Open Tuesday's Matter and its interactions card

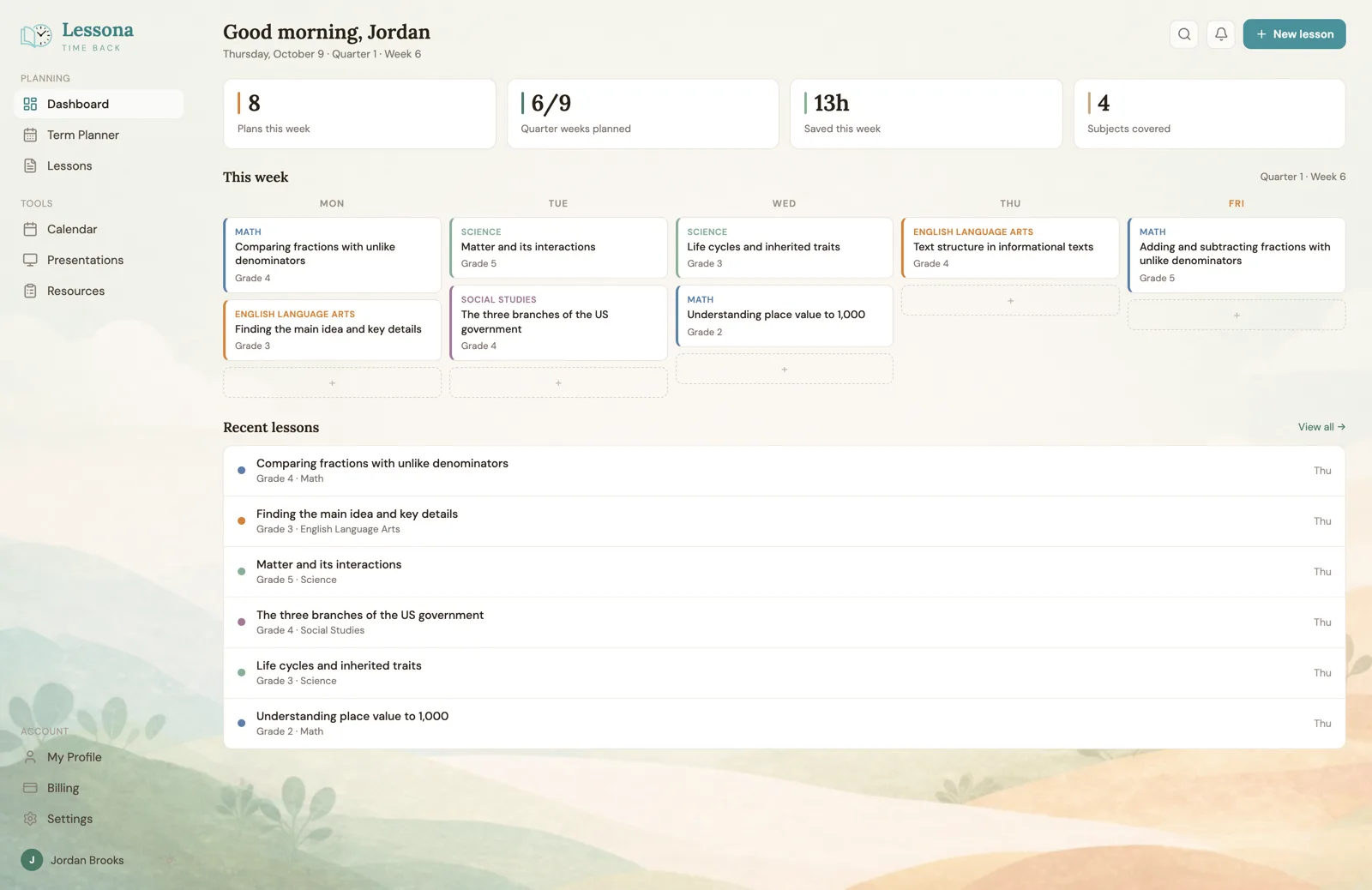558,247
